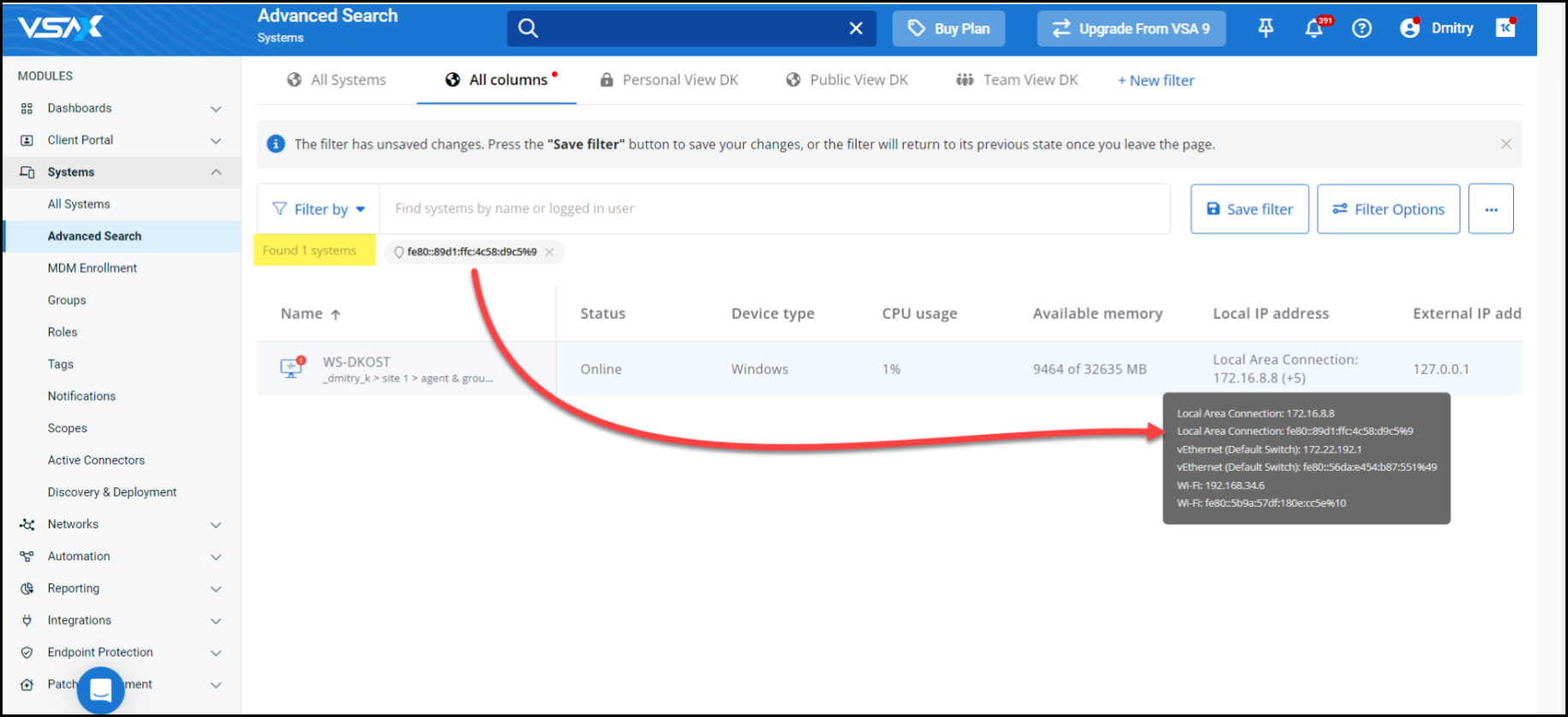Image resolution: width=1568 pixels, height=717 pixels.
Task: Open notifications bell icon
Action: click(x=1314, y=28)
